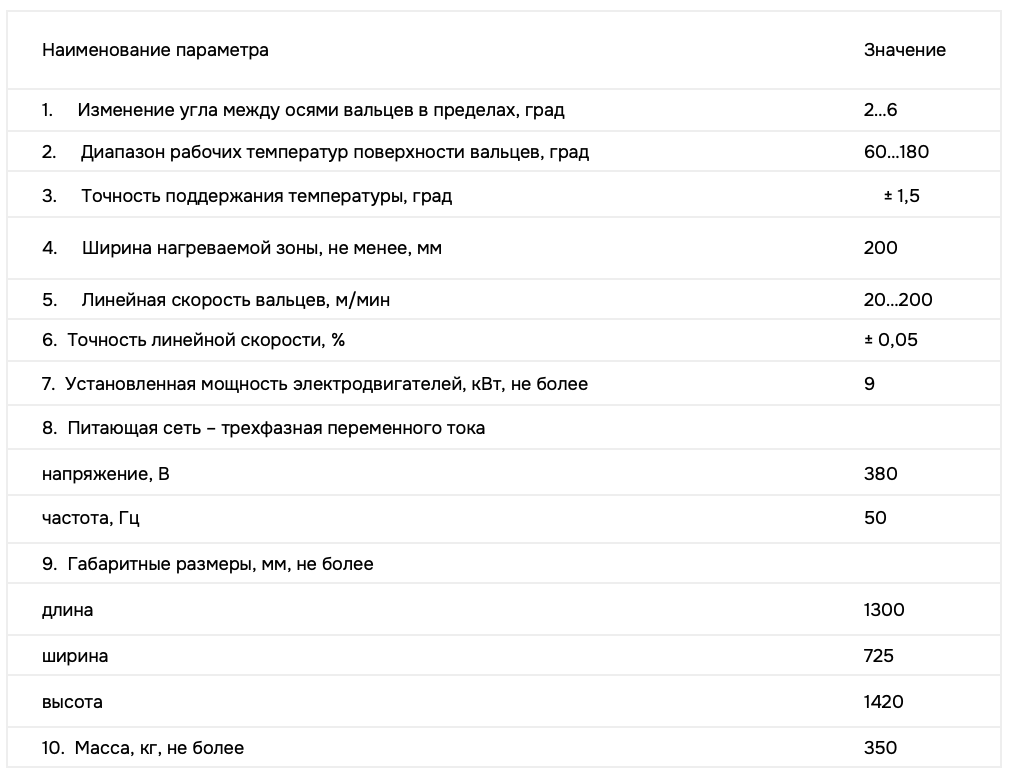Click the value '2...6'
This screenshot has height=776, width=1014.
pyautogui.click(x=880, y=110)
